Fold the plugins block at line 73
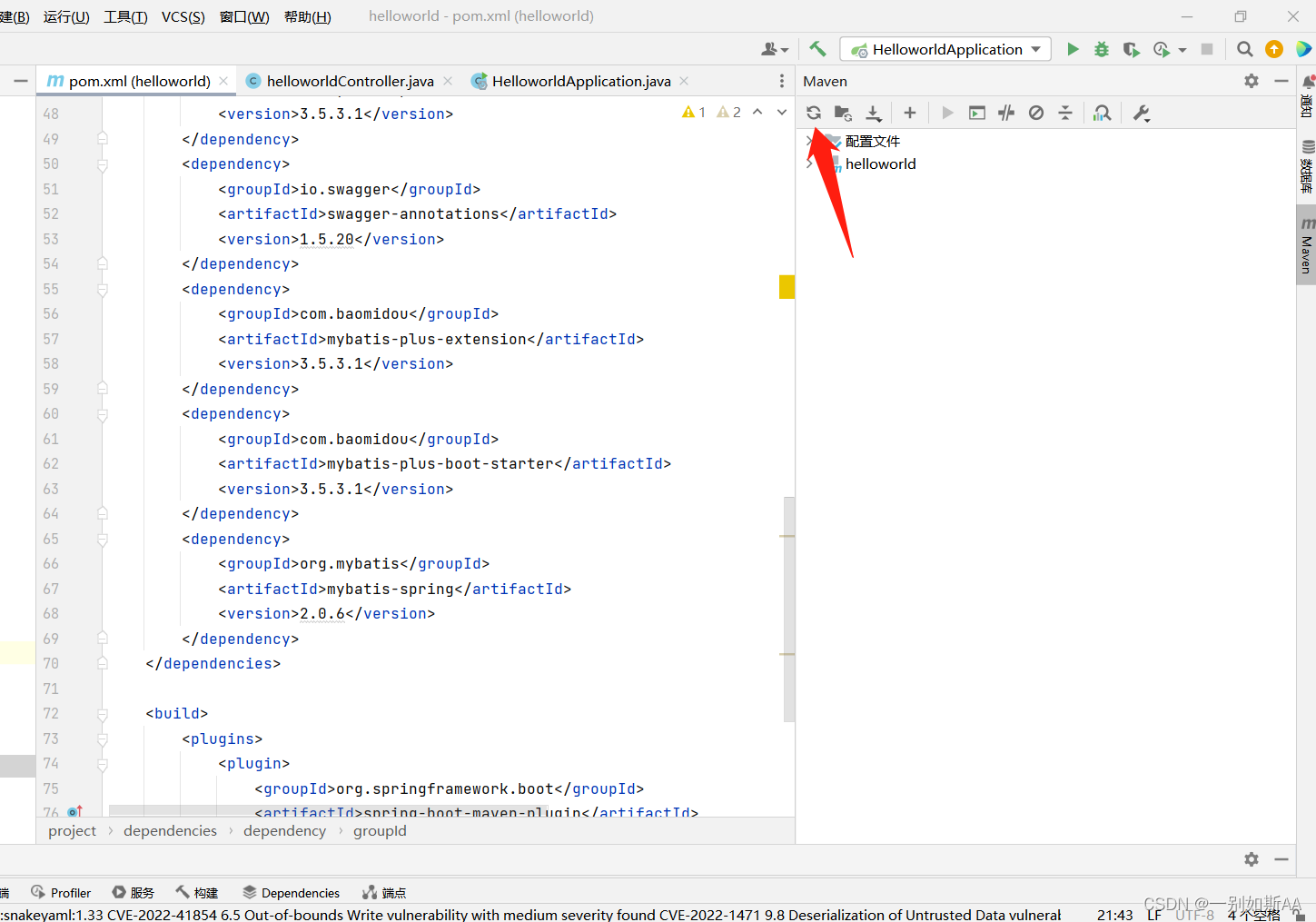The height and width of the screenshot is (922, 1316). (103, 739)
